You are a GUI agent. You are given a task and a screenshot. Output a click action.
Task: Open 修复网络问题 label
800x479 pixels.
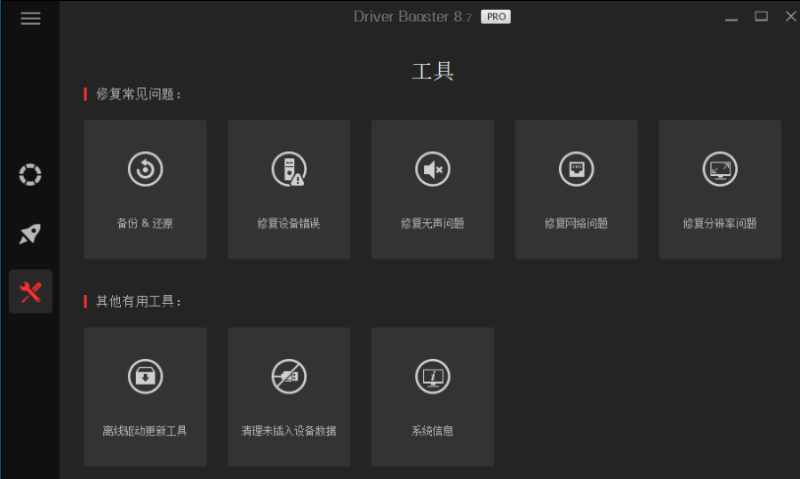576,223
